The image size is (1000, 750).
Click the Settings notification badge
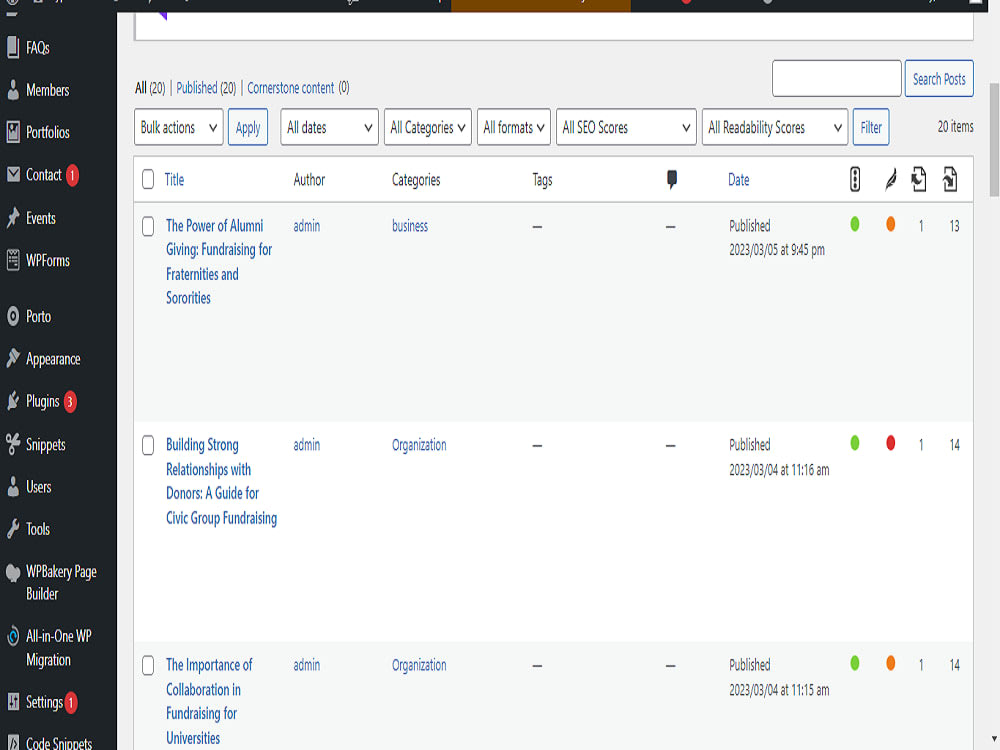71,703
